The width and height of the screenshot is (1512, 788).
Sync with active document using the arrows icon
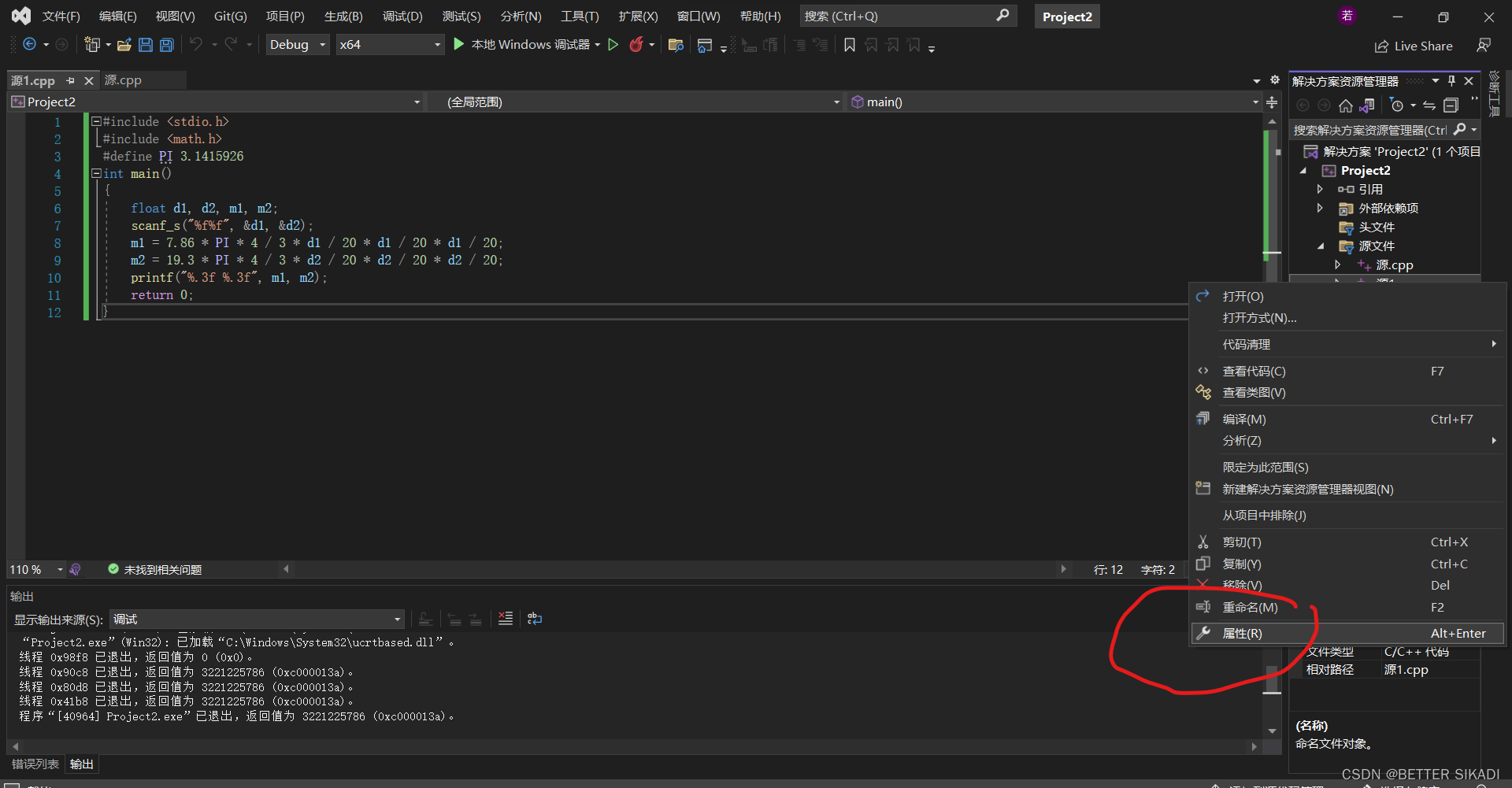pyautogui.click(x=1429, y=105)
